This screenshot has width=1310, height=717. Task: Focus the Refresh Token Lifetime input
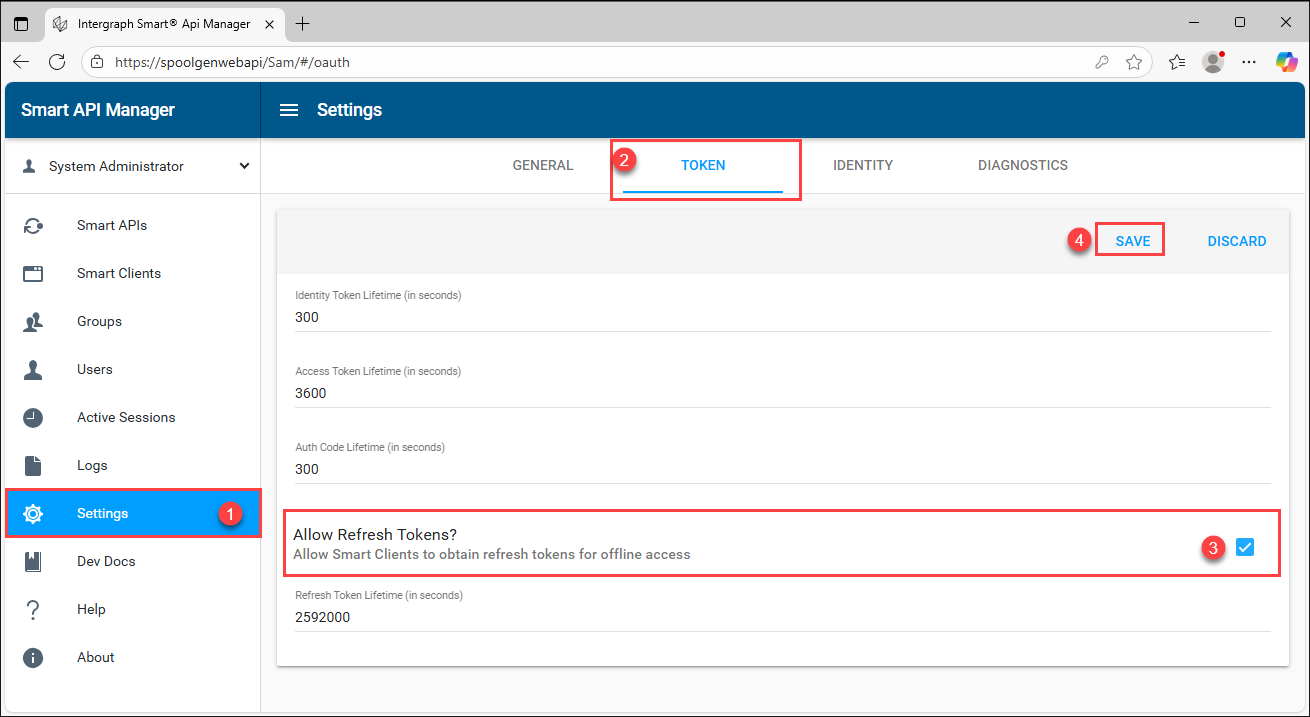tap(782, 617)
